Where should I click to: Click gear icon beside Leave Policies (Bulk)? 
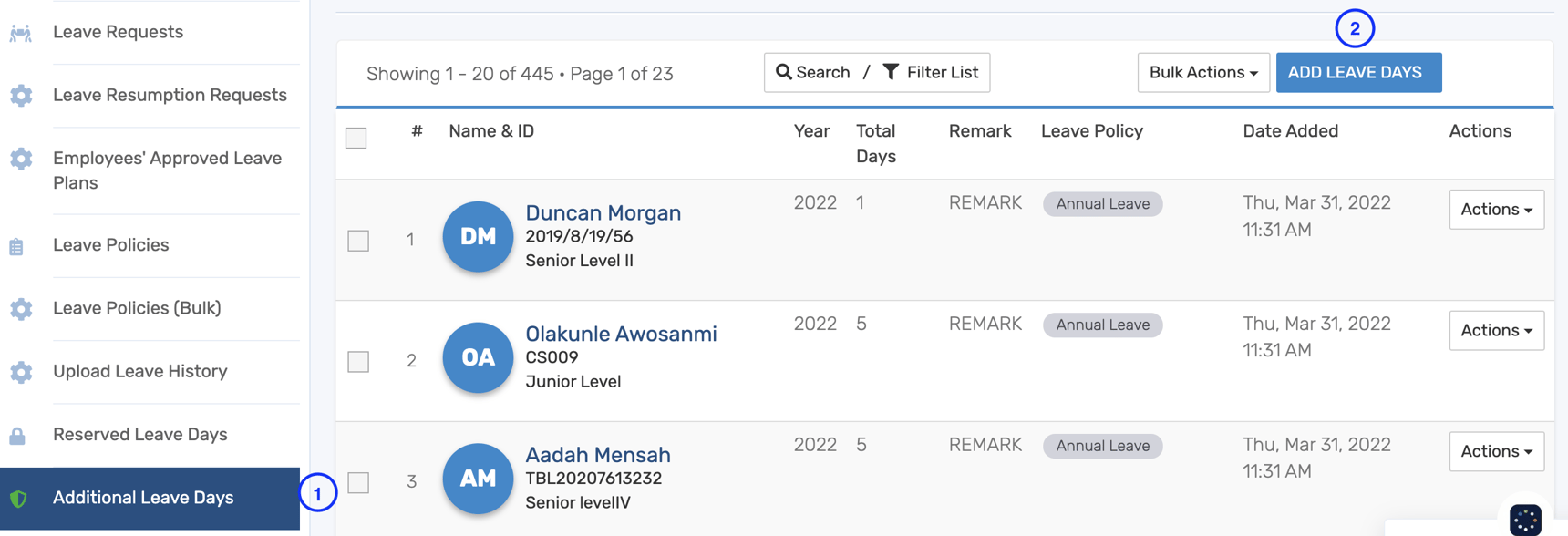pyautogui.click(x=21, y=309)
